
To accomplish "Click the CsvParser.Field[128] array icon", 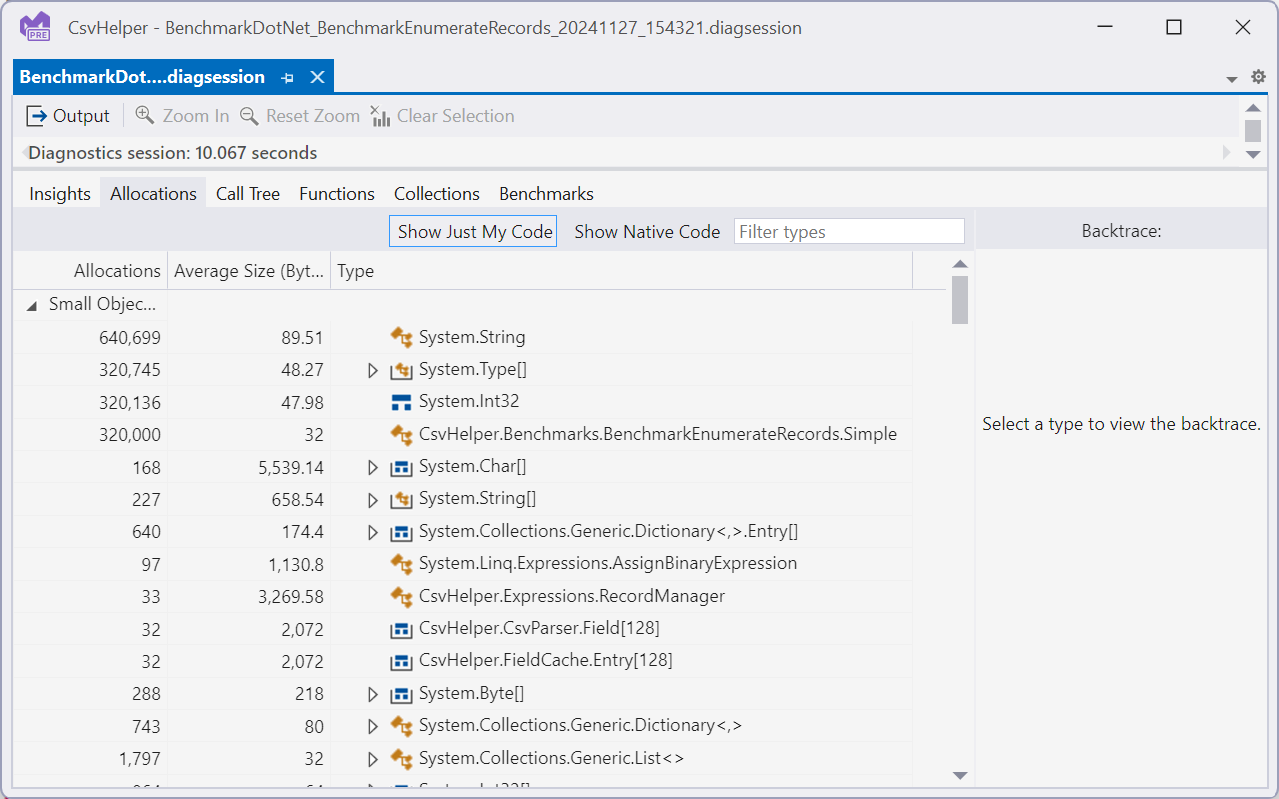I will 402,629.
